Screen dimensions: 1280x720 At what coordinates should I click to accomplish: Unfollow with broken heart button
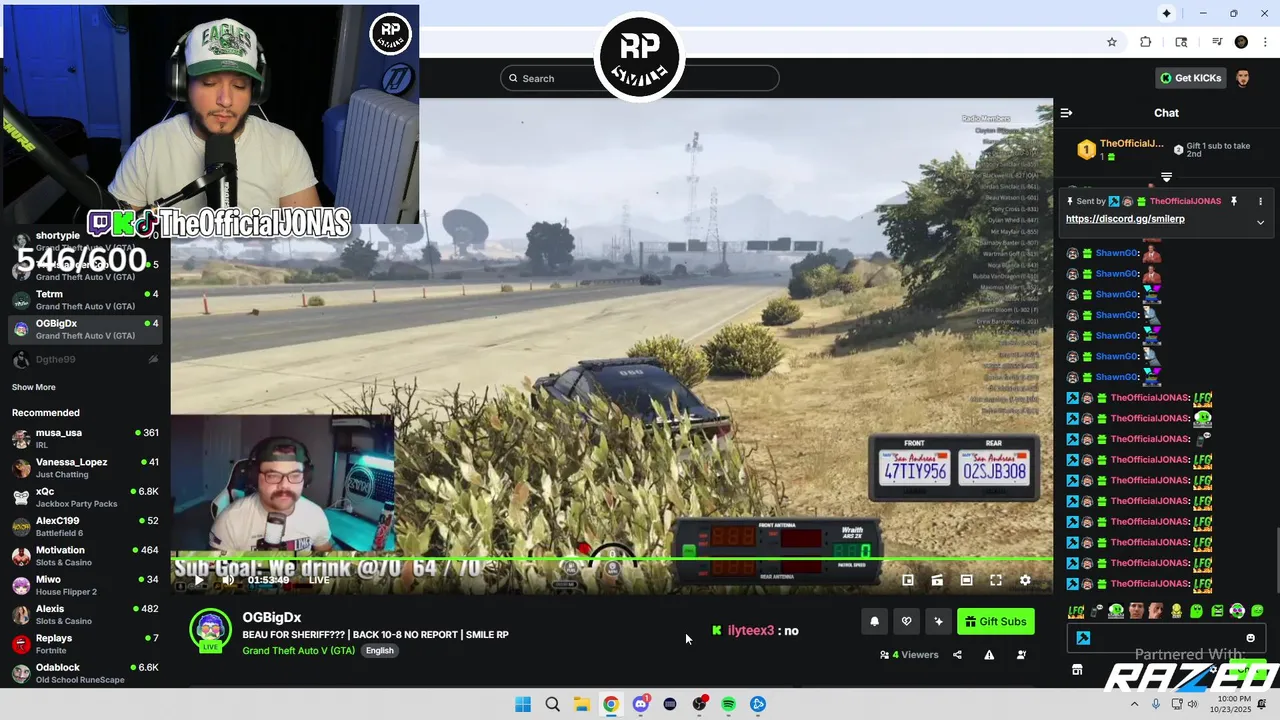[906, 621]
